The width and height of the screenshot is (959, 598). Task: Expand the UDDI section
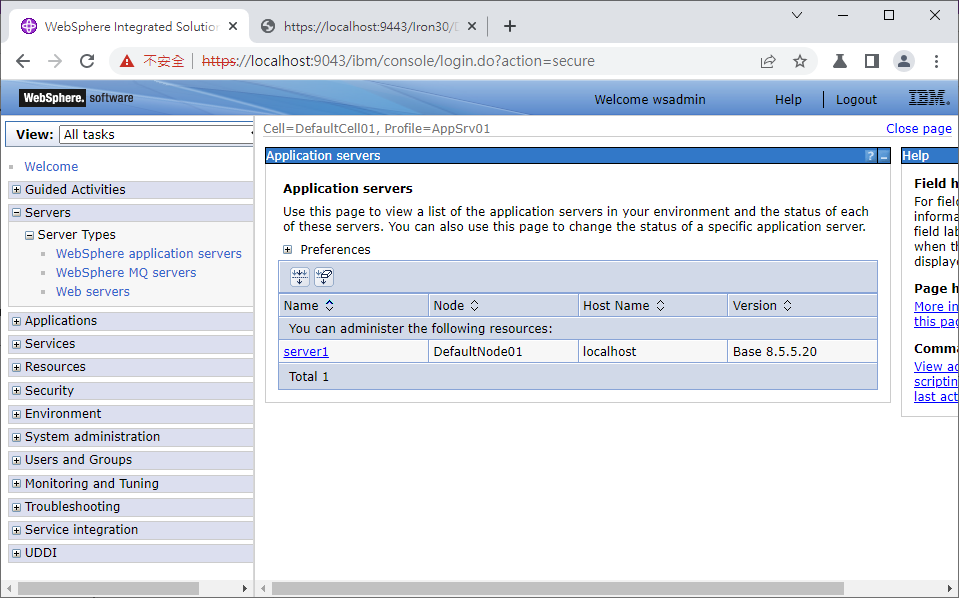point(17,553)
